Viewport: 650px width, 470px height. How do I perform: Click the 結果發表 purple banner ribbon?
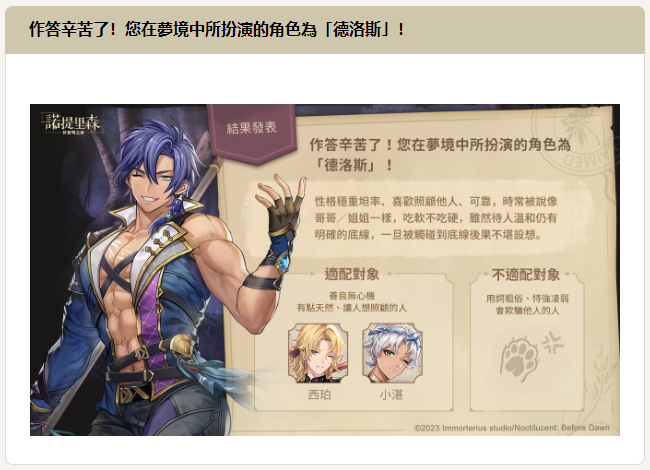point(251,132)
